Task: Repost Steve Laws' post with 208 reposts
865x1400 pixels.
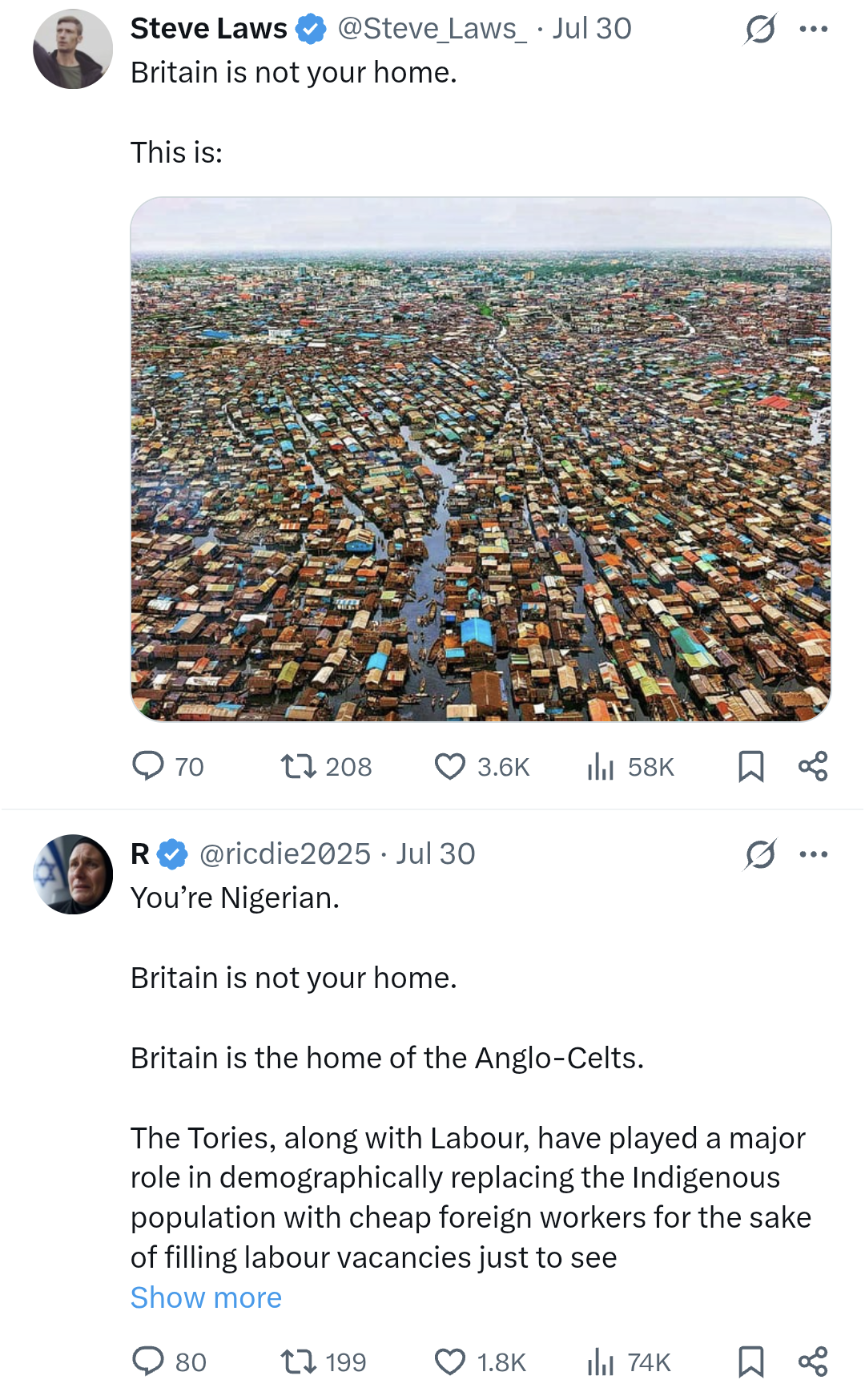Action: click(326, 766)
